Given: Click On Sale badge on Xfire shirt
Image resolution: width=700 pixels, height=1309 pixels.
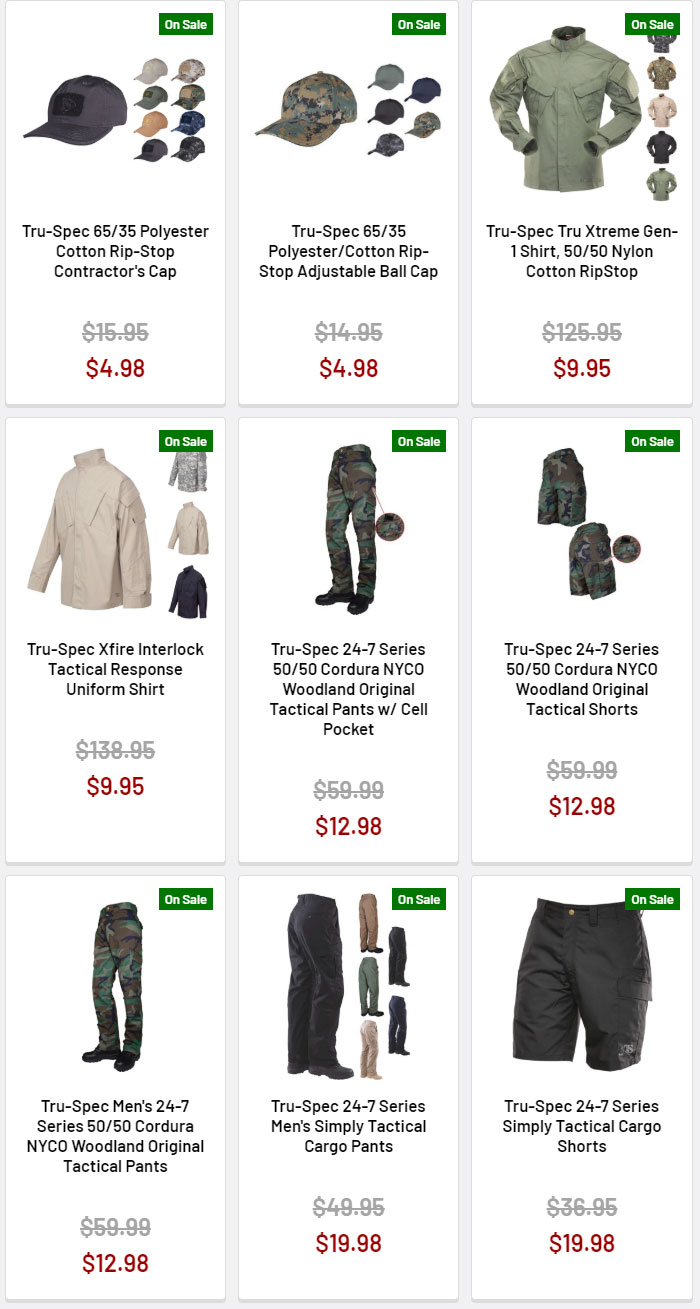Looking at the screenshot, I should [x=185, y=441].
